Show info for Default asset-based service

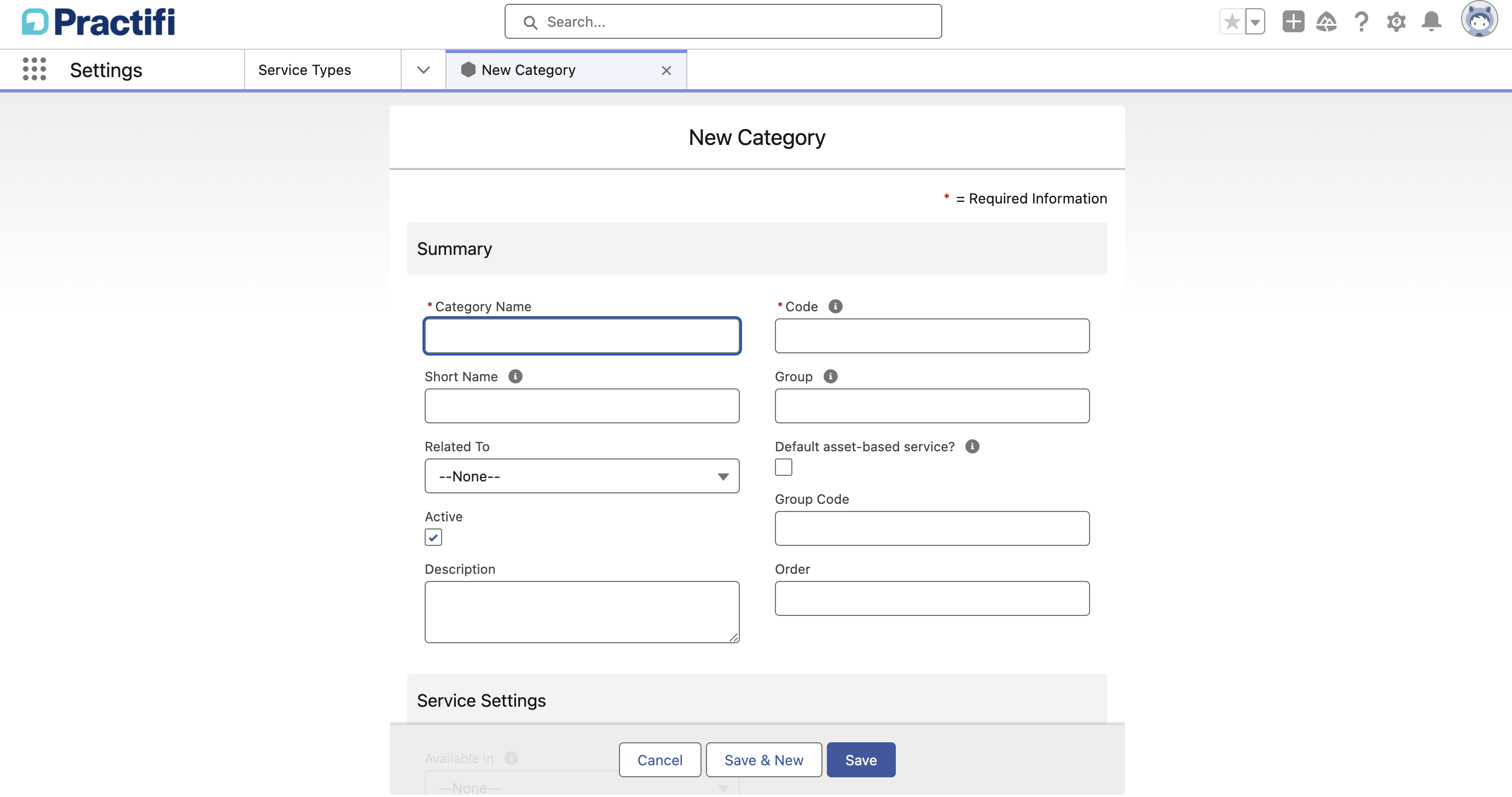[972, 446]
